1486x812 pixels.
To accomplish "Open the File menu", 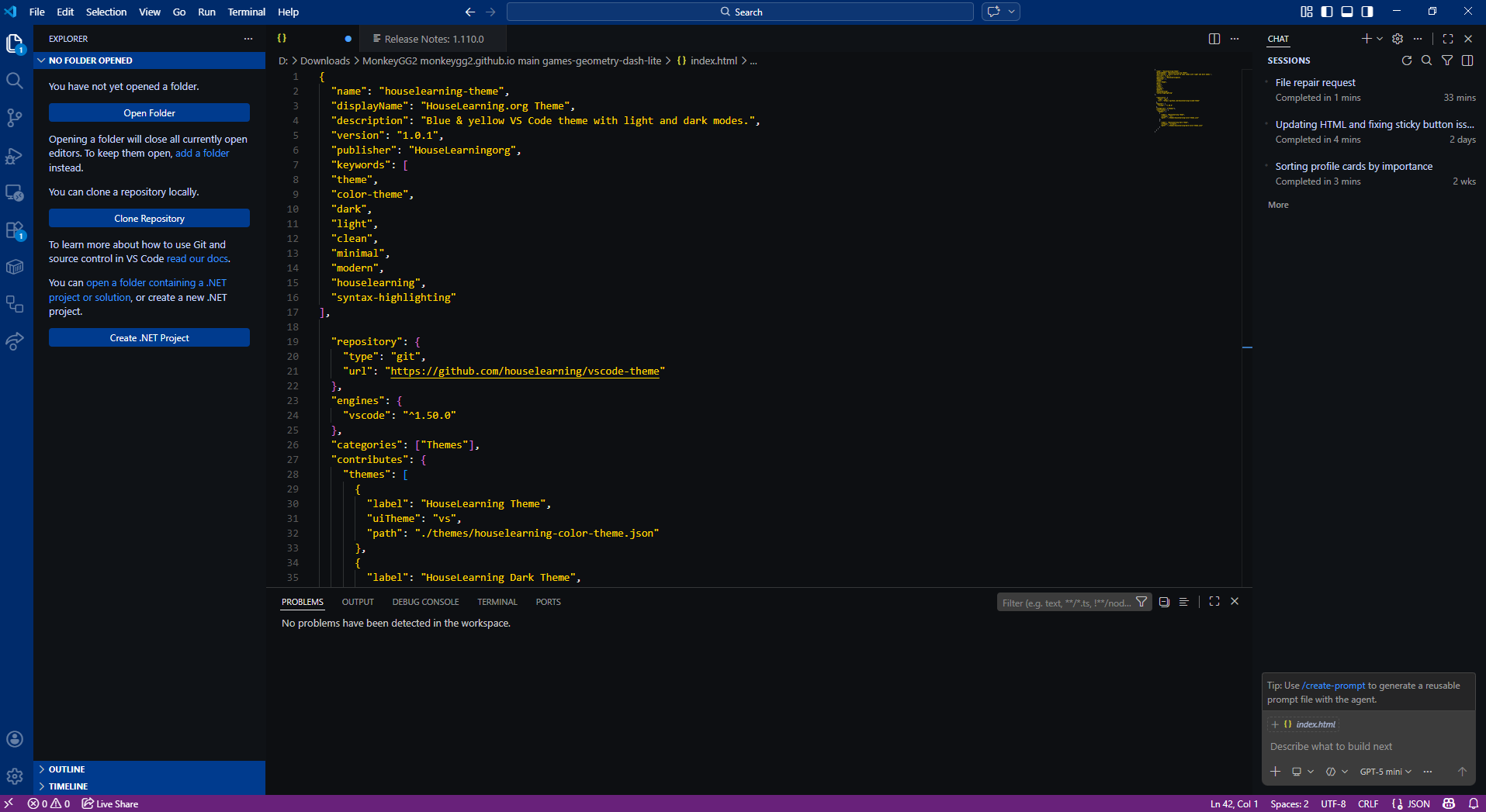I will point(36,12).
